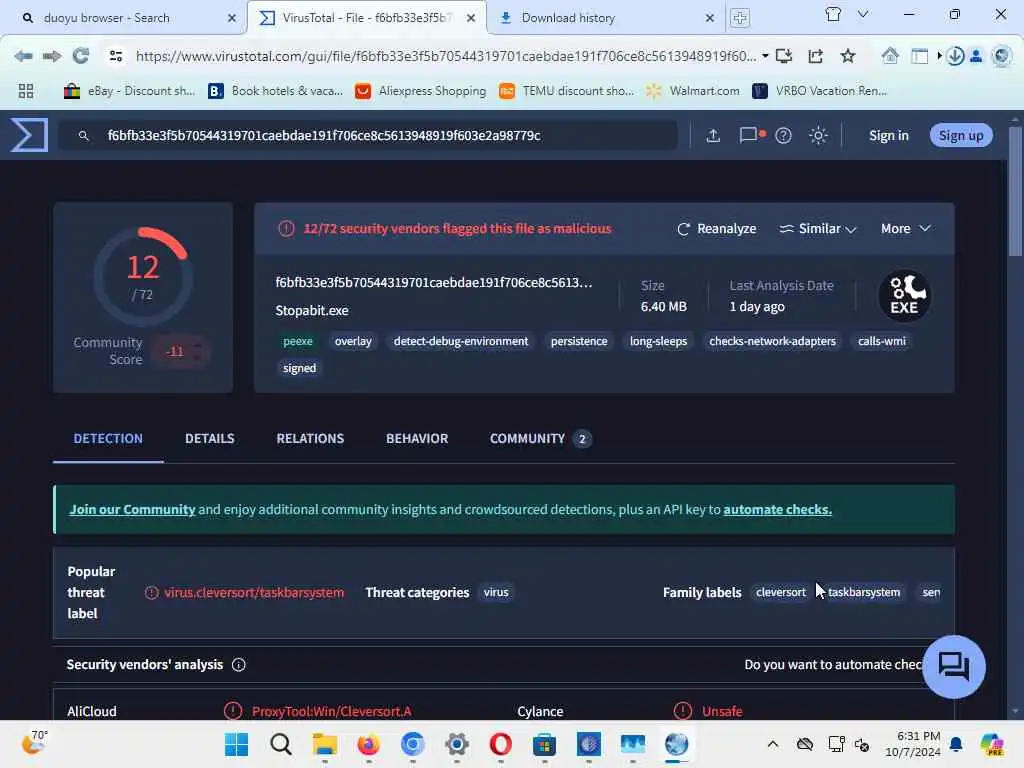Switch to the RELATIONS tab
The width and height of the screenshot is (1024, 768).
310,439
